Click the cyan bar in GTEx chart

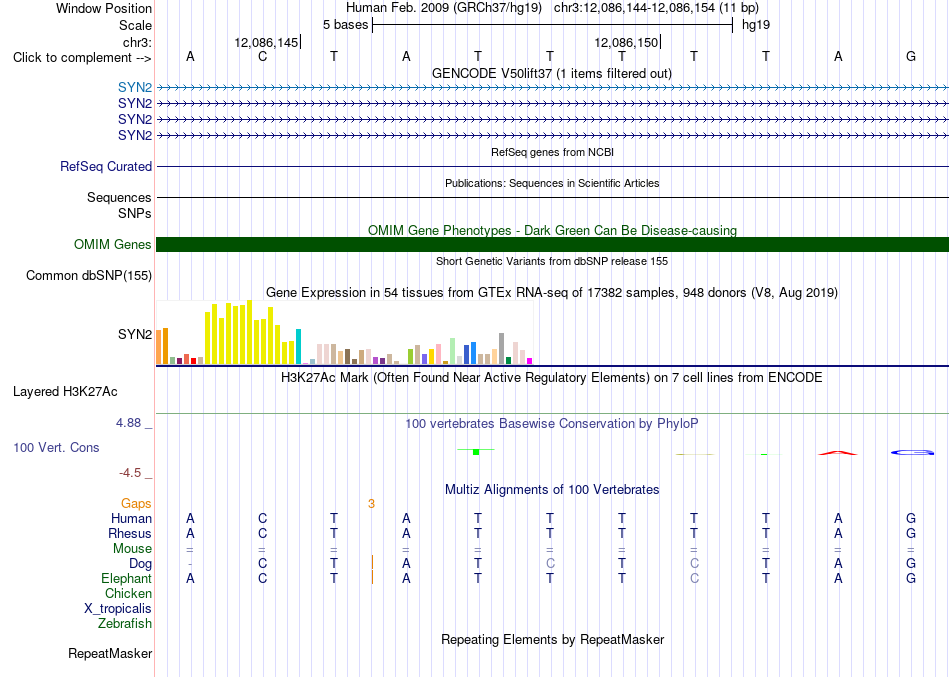pos(298,347)
